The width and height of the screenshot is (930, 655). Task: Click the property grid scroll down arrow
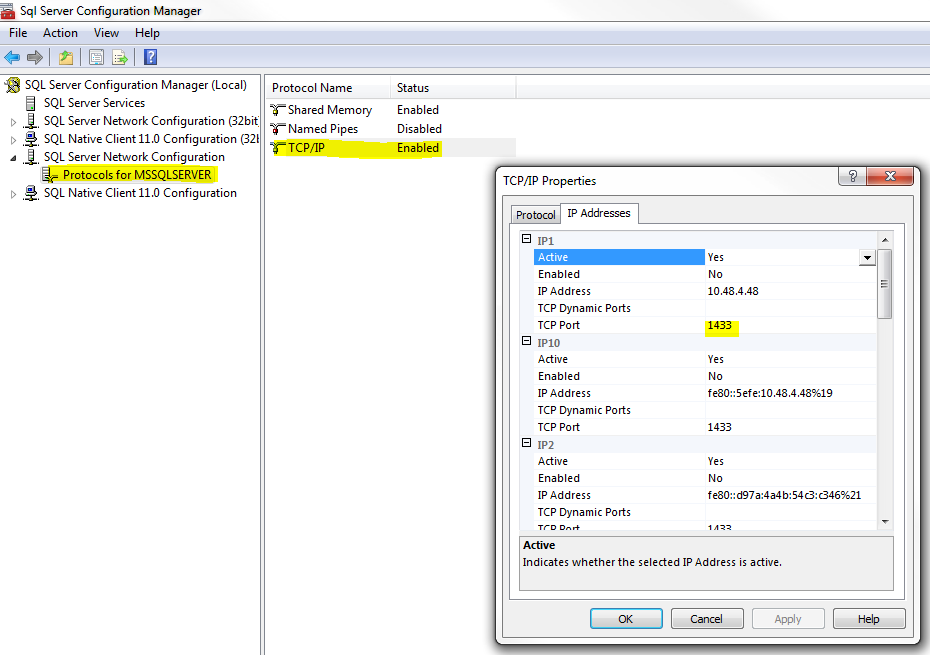[x=884, y=522]
